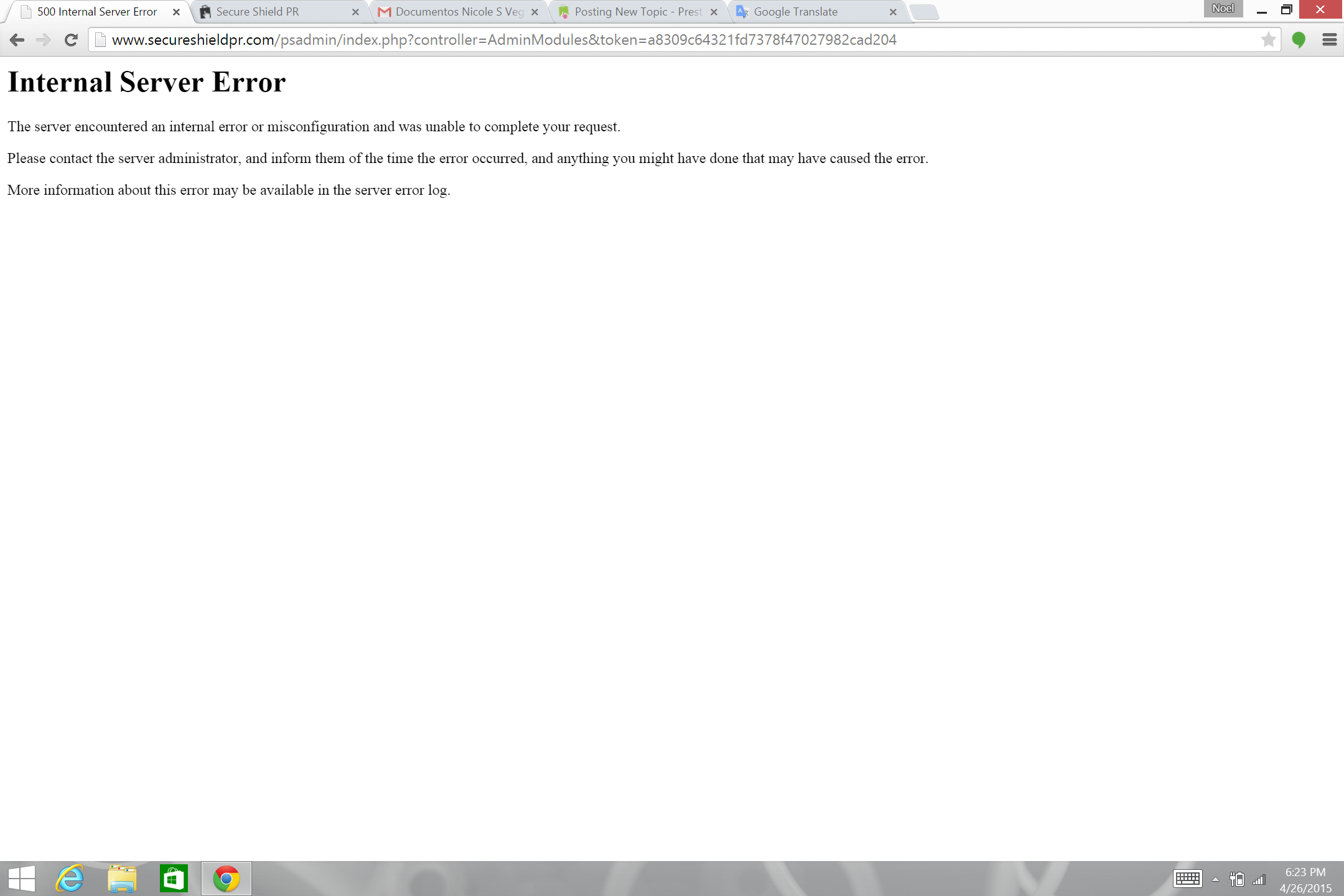Switch to Documentos Nicole Gmail tab
This screenshot has width=1344, height=896.
coord(457,12)
